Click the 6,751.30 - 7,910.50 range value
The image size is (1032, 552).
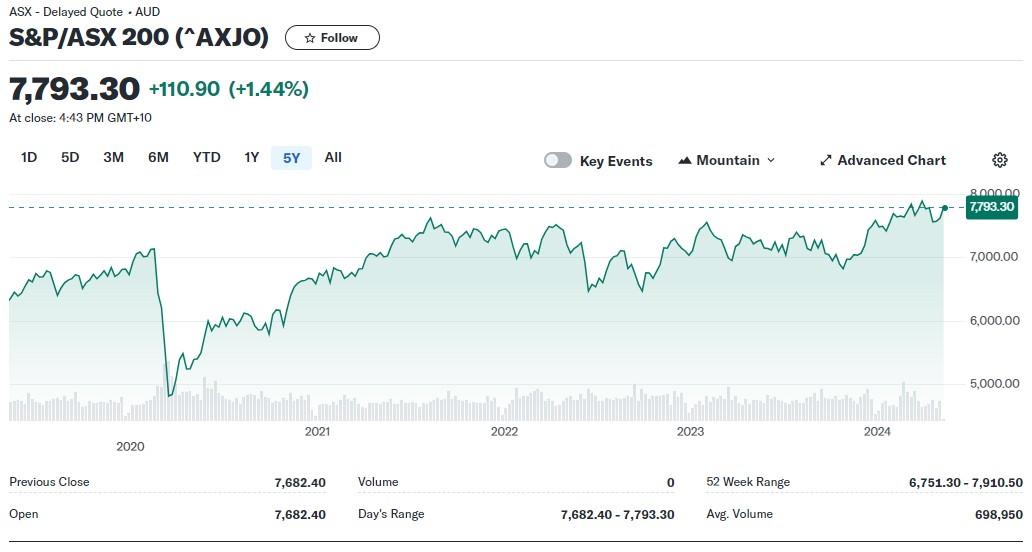[966, 482]
